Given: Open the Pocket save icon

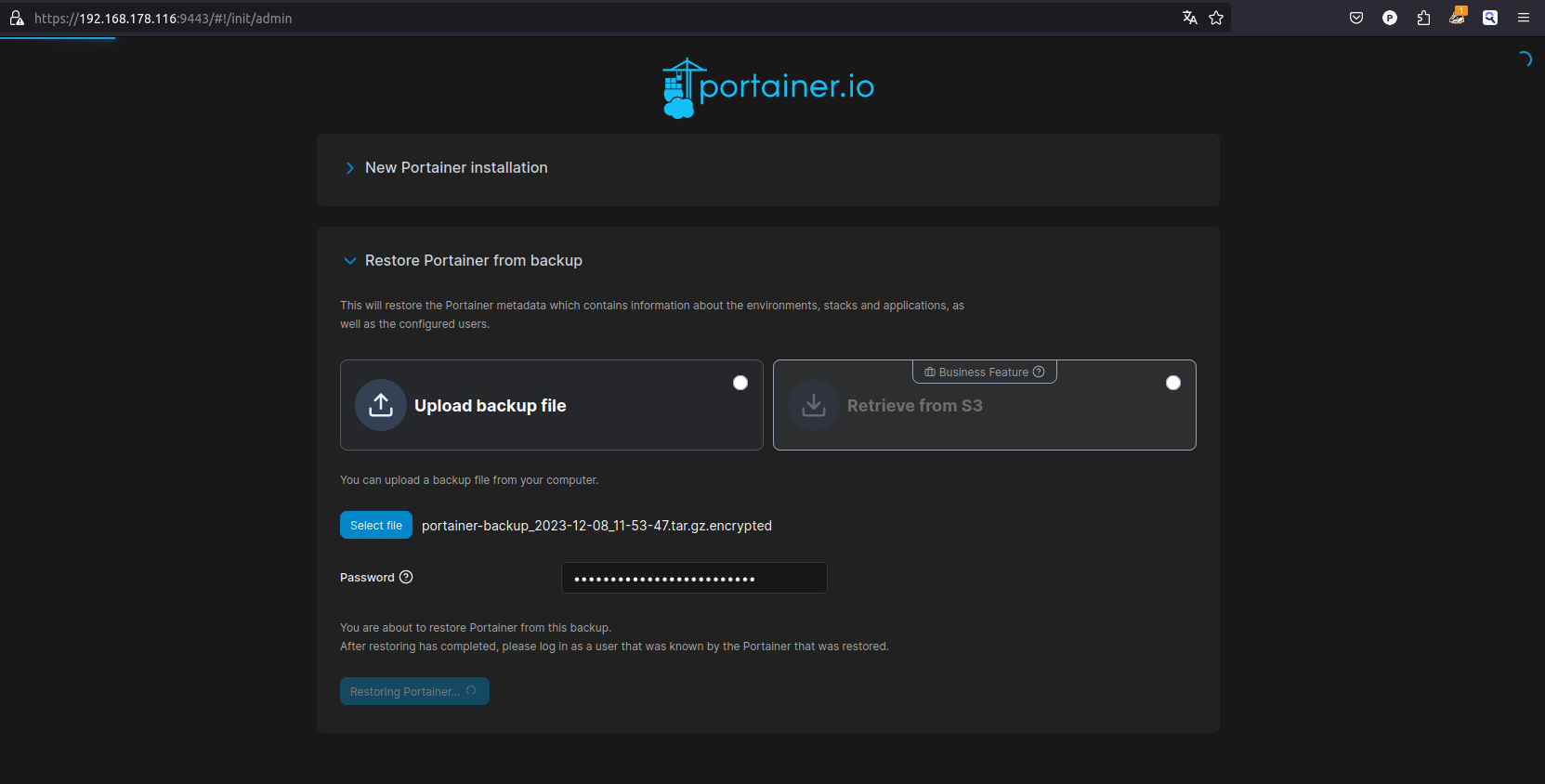Looking at the screenshot, I should pyautogui.click(x=1356, y=18).
